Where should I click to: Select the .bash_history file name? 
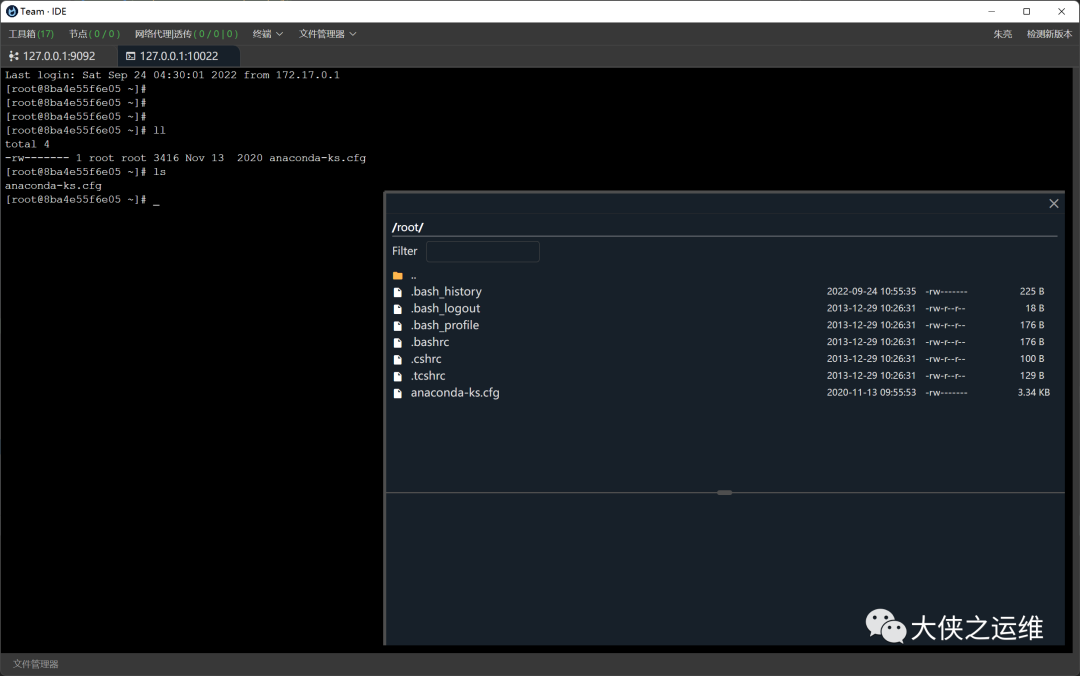click(446, 291)
